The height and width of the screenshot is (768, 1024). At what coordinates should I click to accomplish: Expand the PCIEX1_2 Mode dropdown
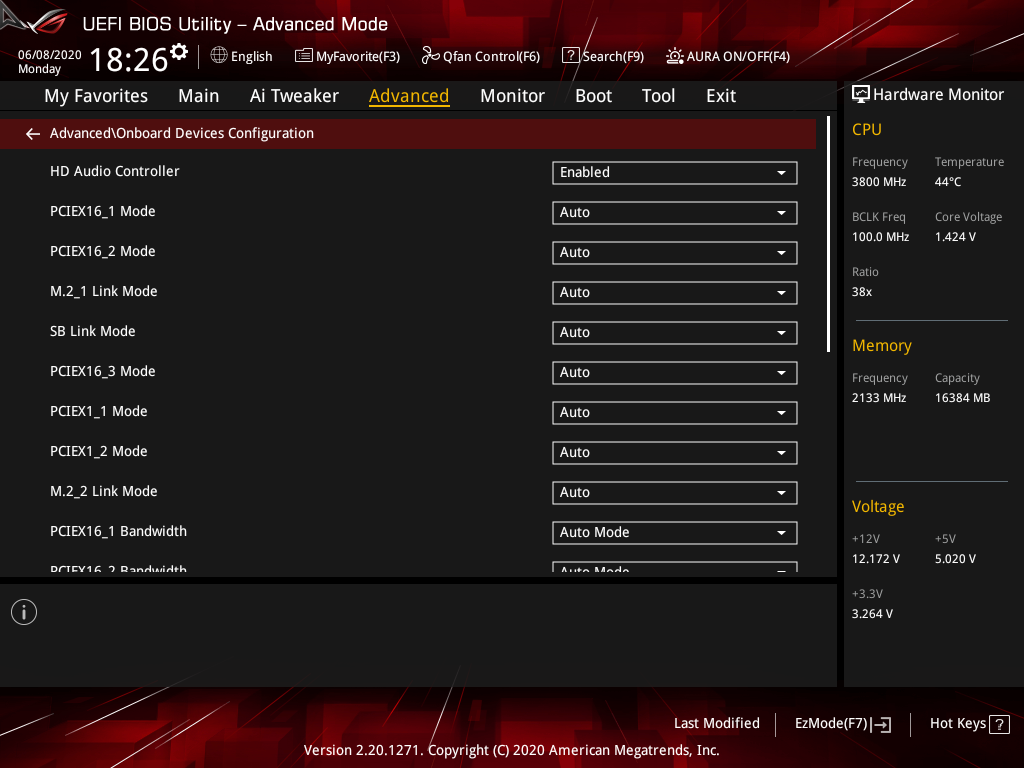[x=675, y=453]
